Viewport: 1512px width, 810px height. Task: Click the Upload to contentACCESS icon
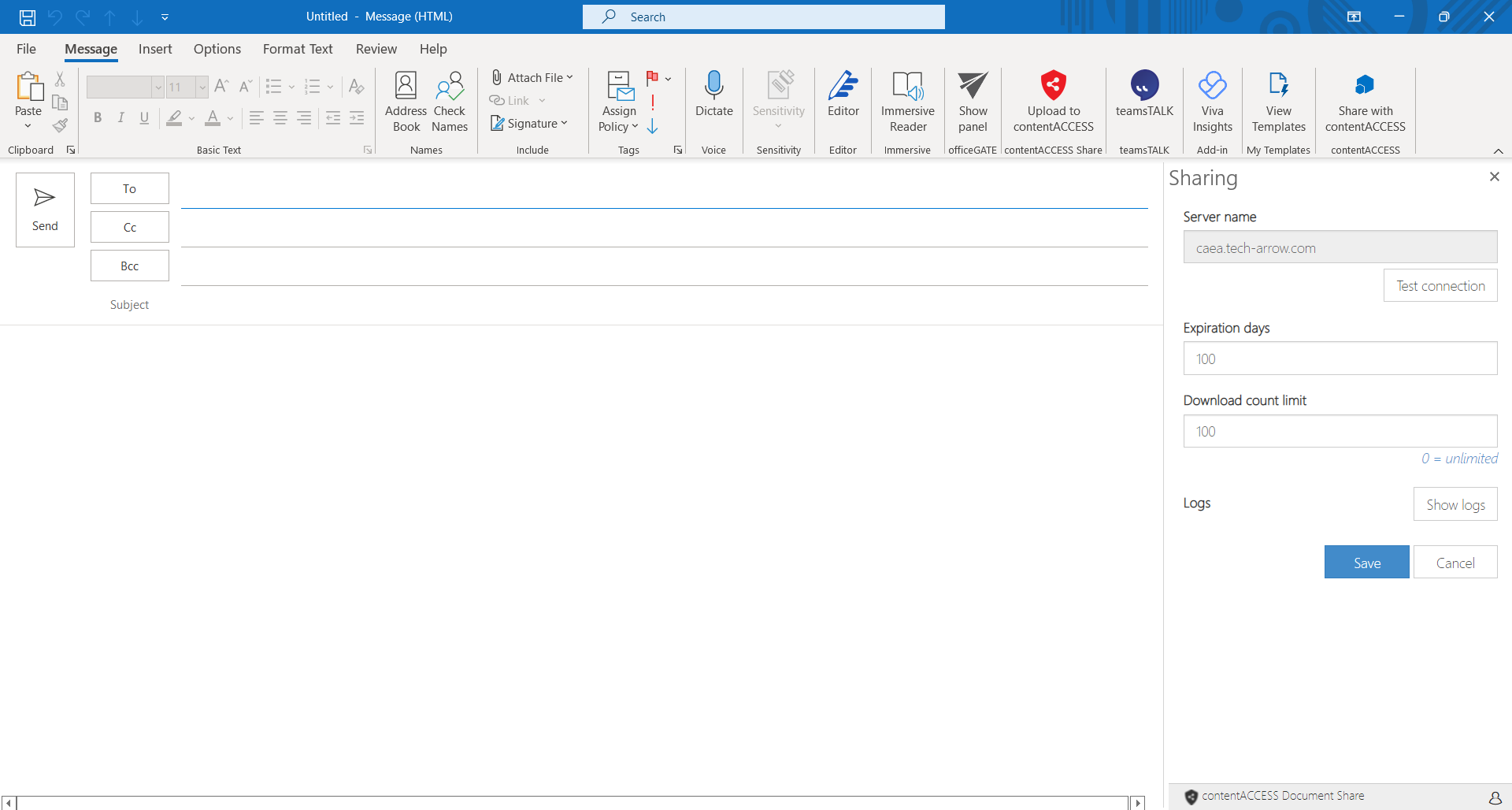coord(1053,85)
